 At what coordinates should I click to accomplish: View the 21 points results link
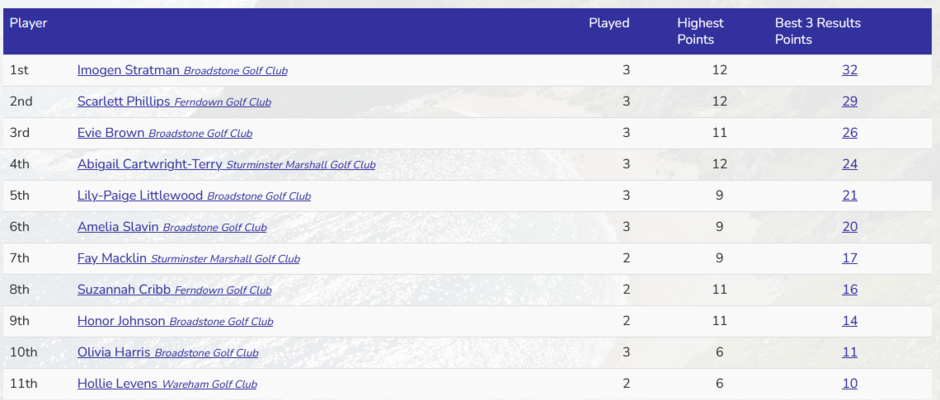[849, 196]
